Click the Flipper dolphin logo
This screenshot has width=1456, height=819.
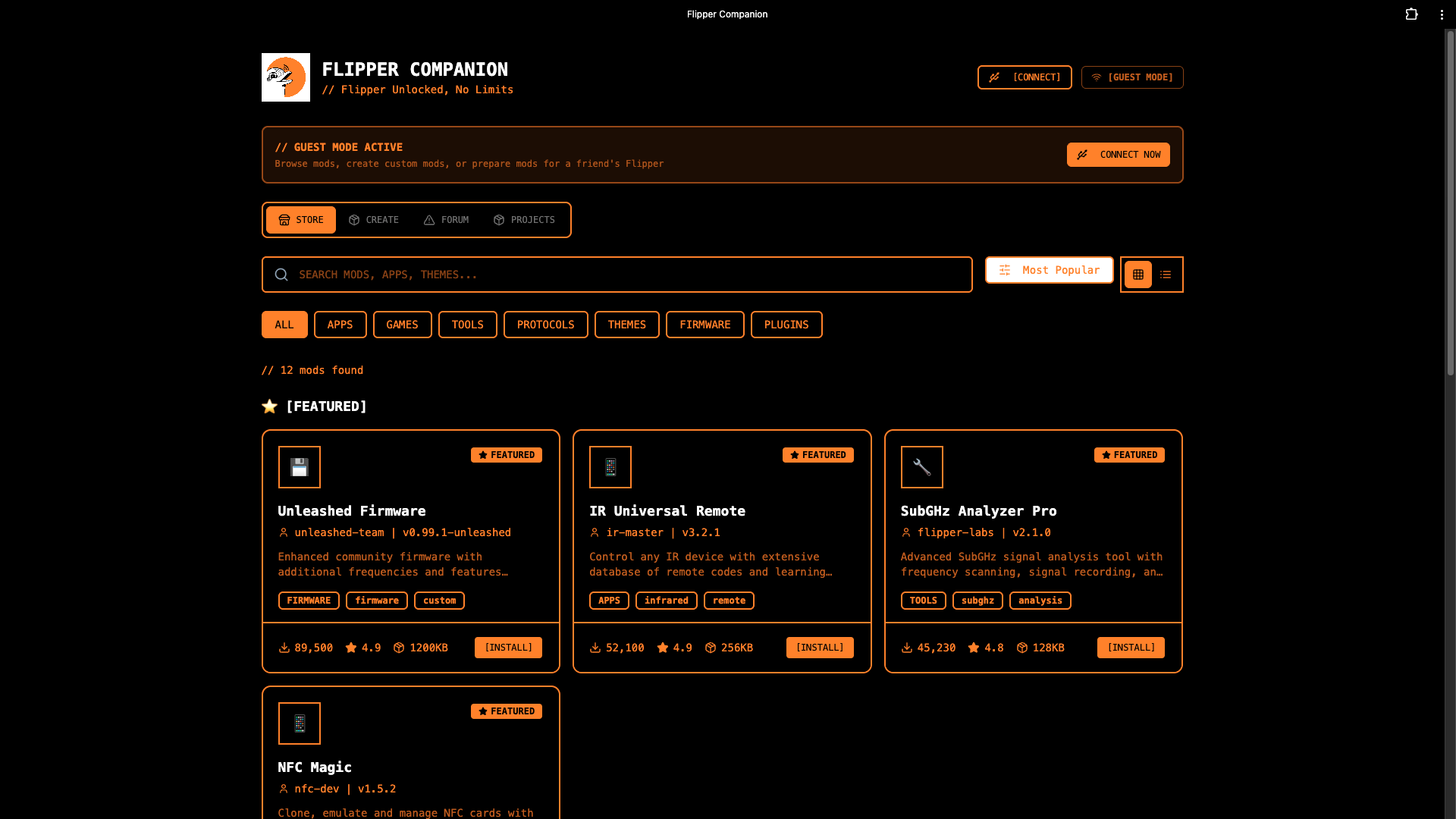pos(286,77)
